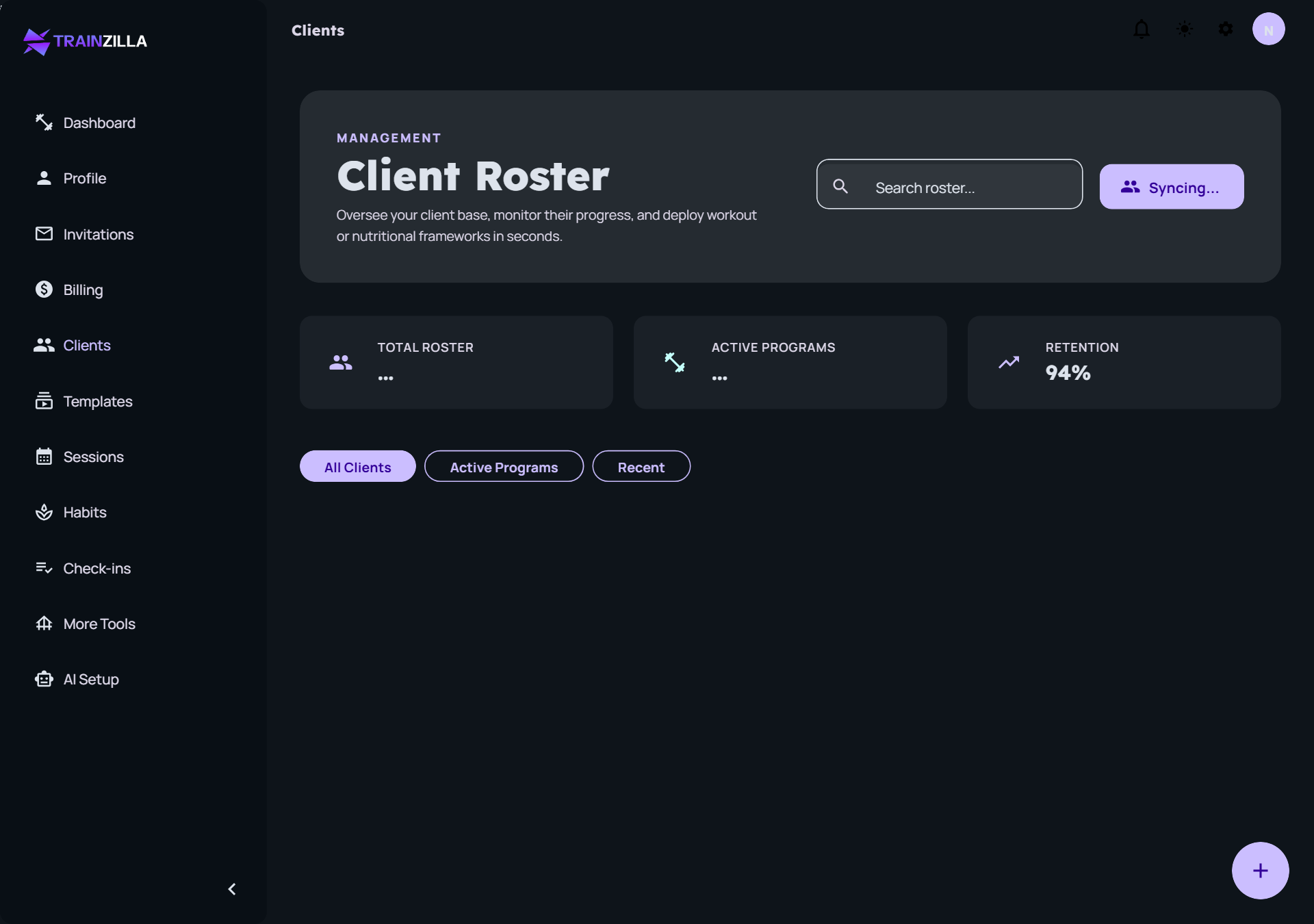Focus the Search roster field
Viewport: 1314px width, 924px height.
pos(949,184)
